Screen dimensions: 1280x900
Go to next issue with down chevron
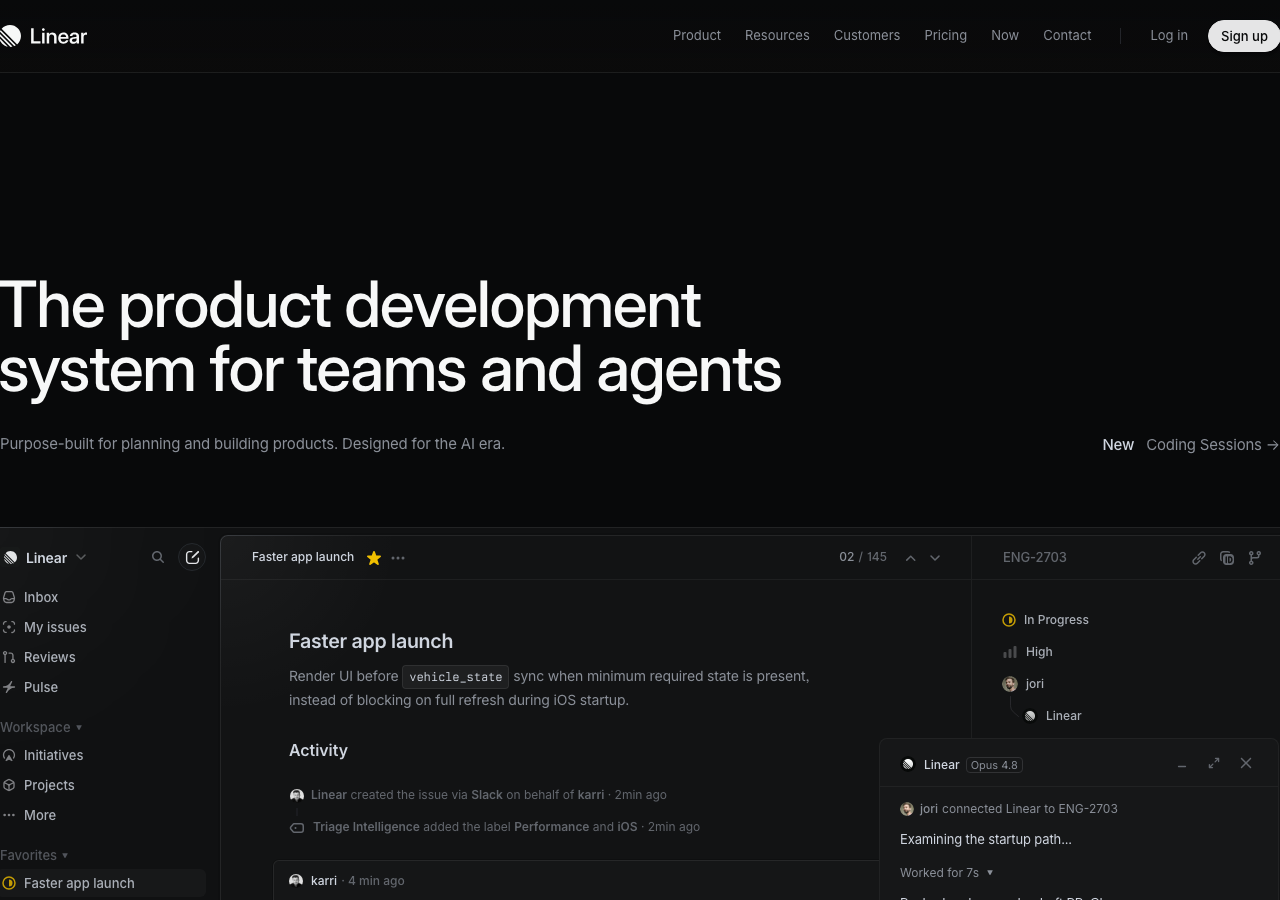click(935, 558)
